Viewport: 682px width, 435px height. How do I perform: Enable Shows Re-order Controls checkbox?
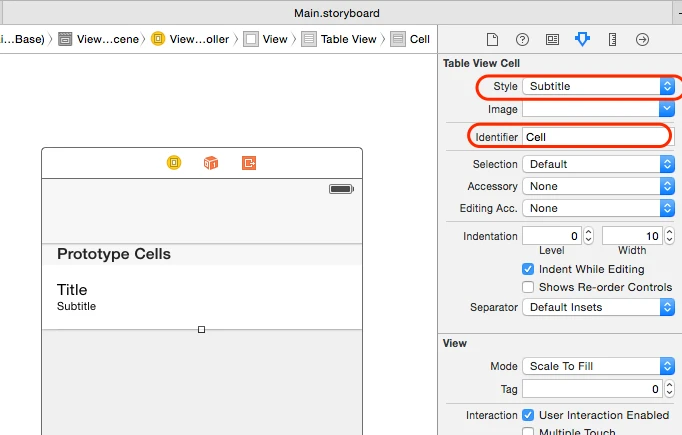pos(528,287)
